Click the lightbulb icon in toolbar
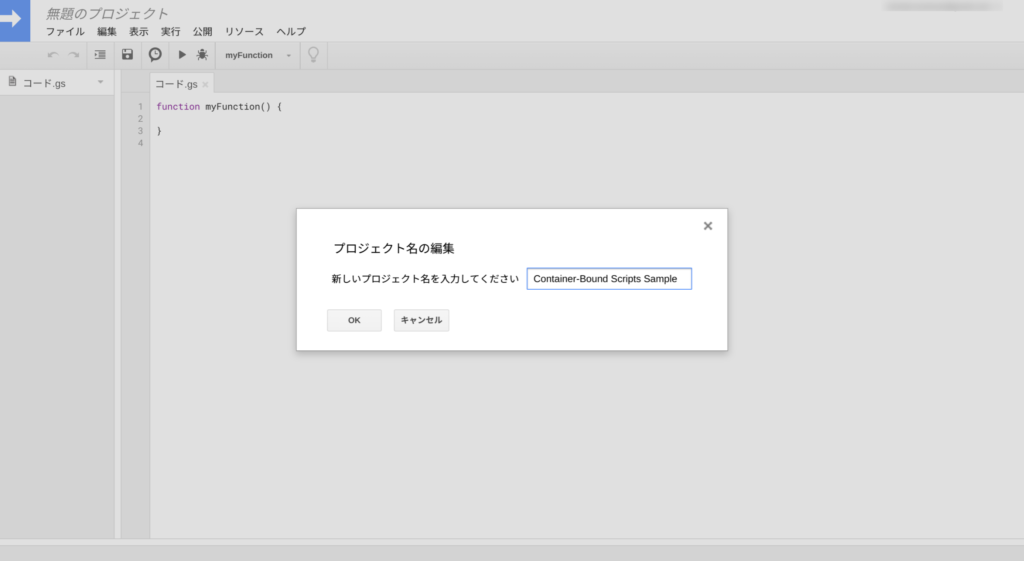This screenshot has height=561, width=1024. (x=314, y=55)
